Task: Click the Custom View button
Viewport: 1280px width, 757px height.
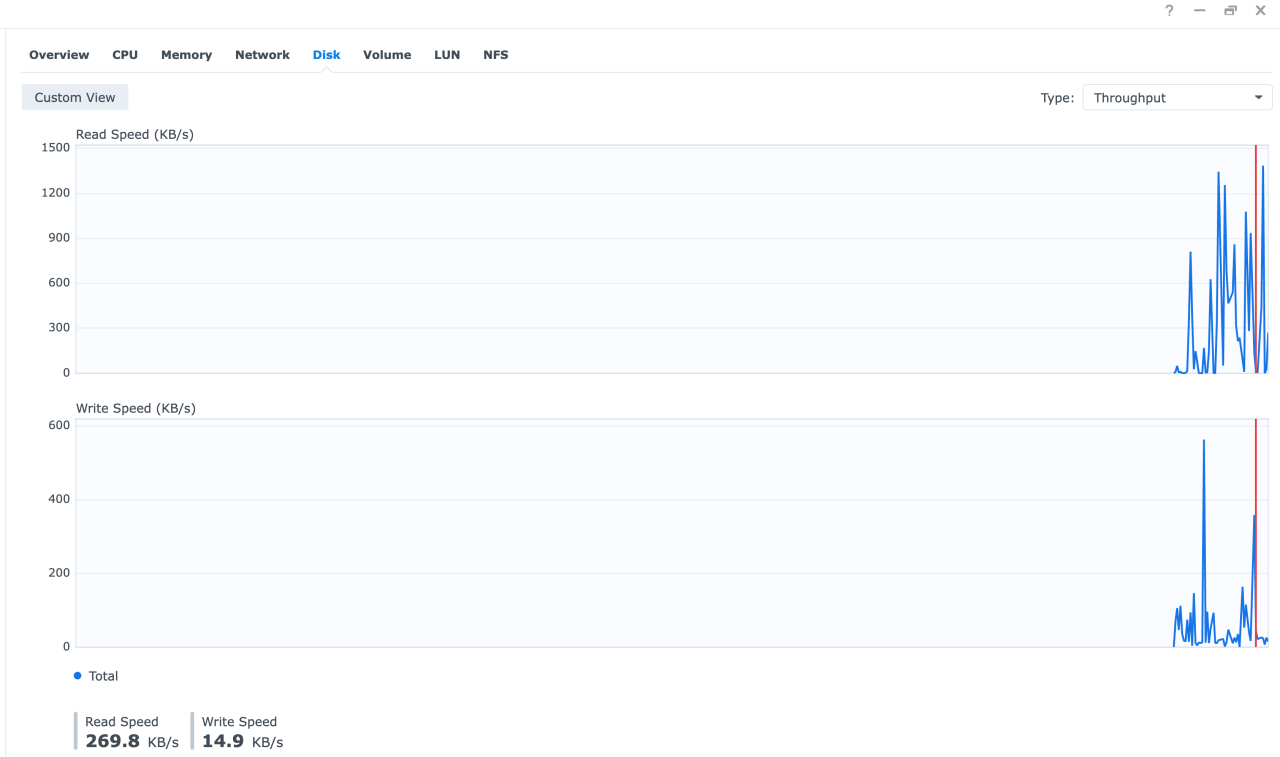Action: [x=74, y=97]
